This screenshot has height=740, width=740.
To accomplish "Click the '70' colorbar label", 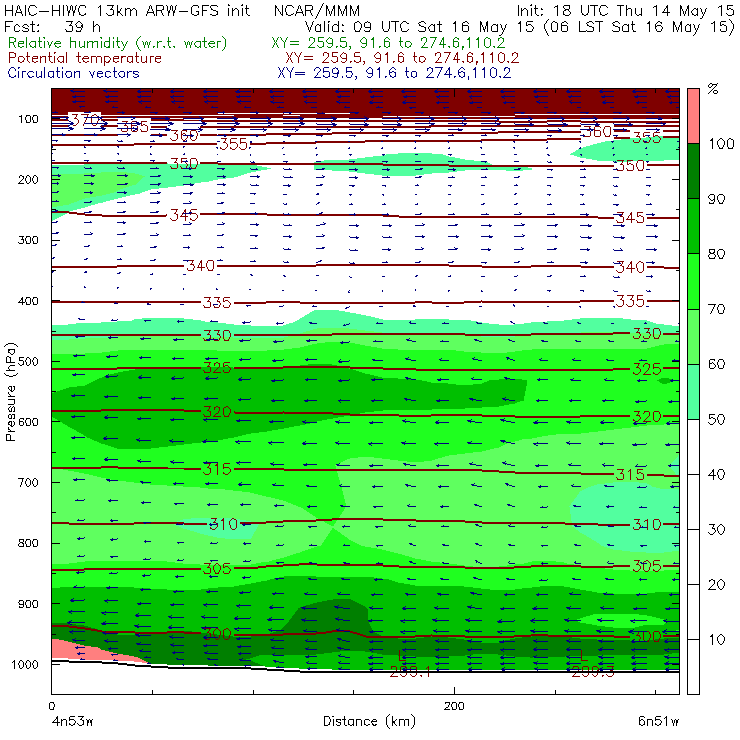I will click(716, 309).
